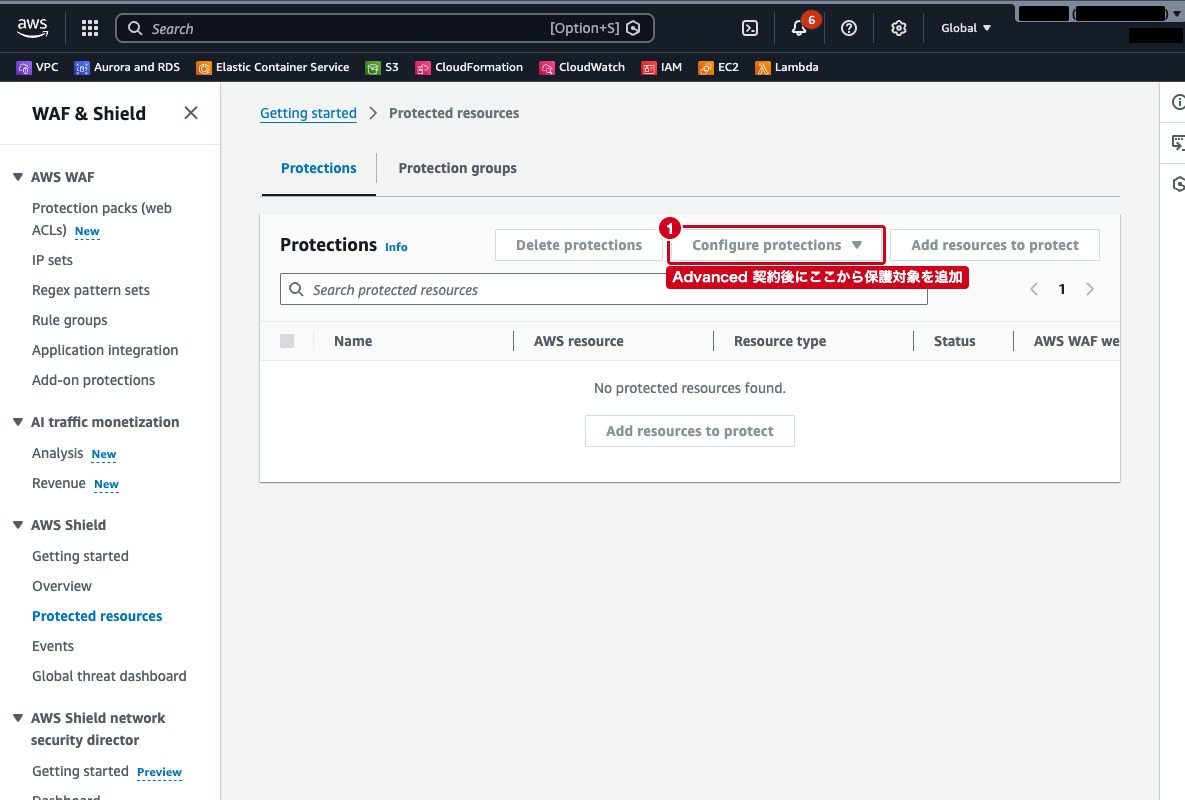Image resolution: width=1185 pixels, height=800 pixels.
Task: Click the Amazon Q icon in the search box
Action: click(x=633, y=28)
